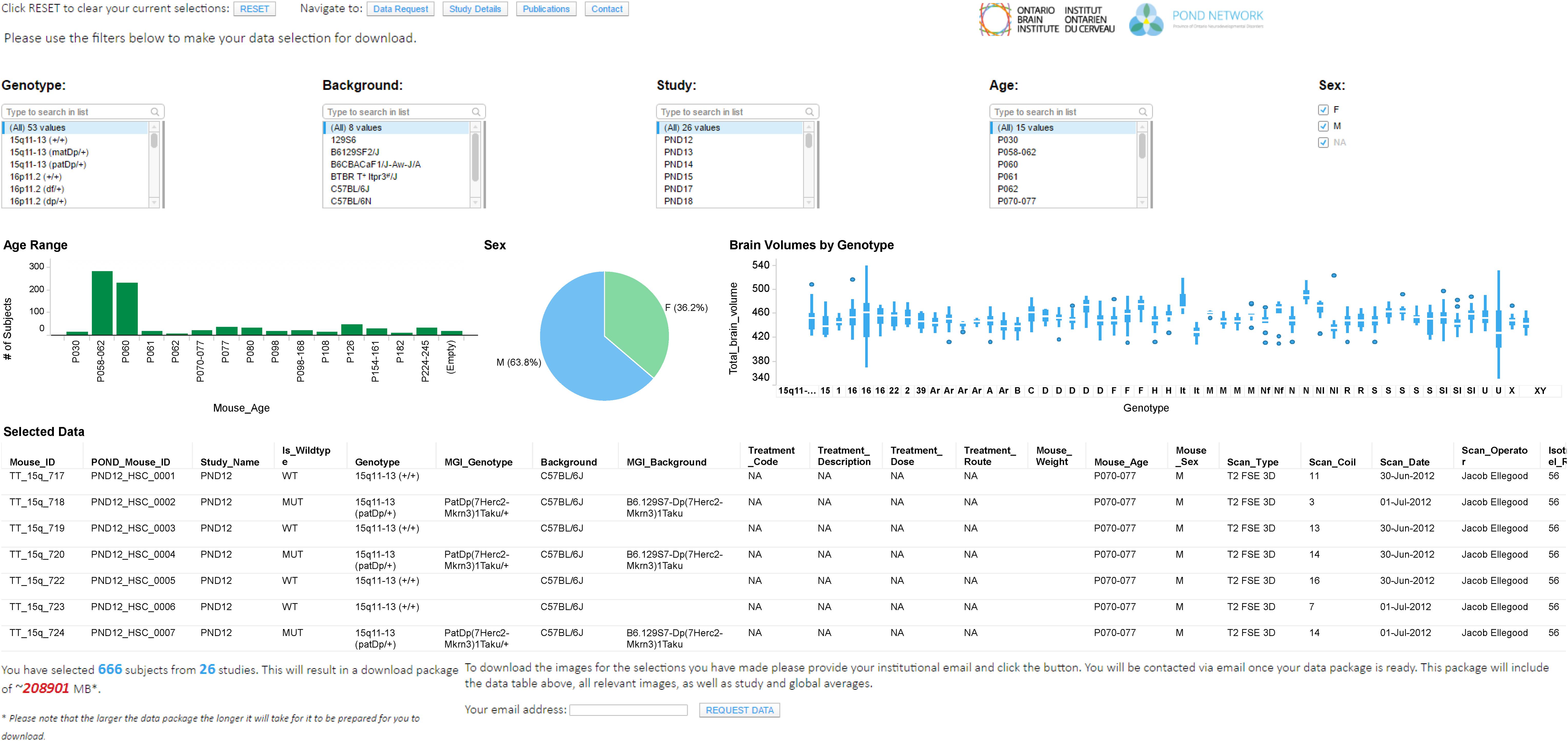This screenshot has width=1568, height=741.
Task: Navigate to Data Request
Action: (x=400, y=9)
